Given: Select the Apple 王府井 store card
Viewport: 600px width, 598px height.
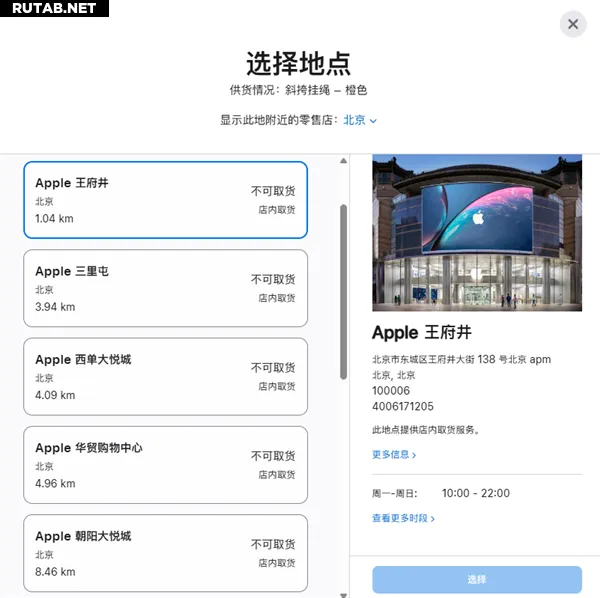Looking at the screenshot, I should pyautogui.click(x=165, y=200).
